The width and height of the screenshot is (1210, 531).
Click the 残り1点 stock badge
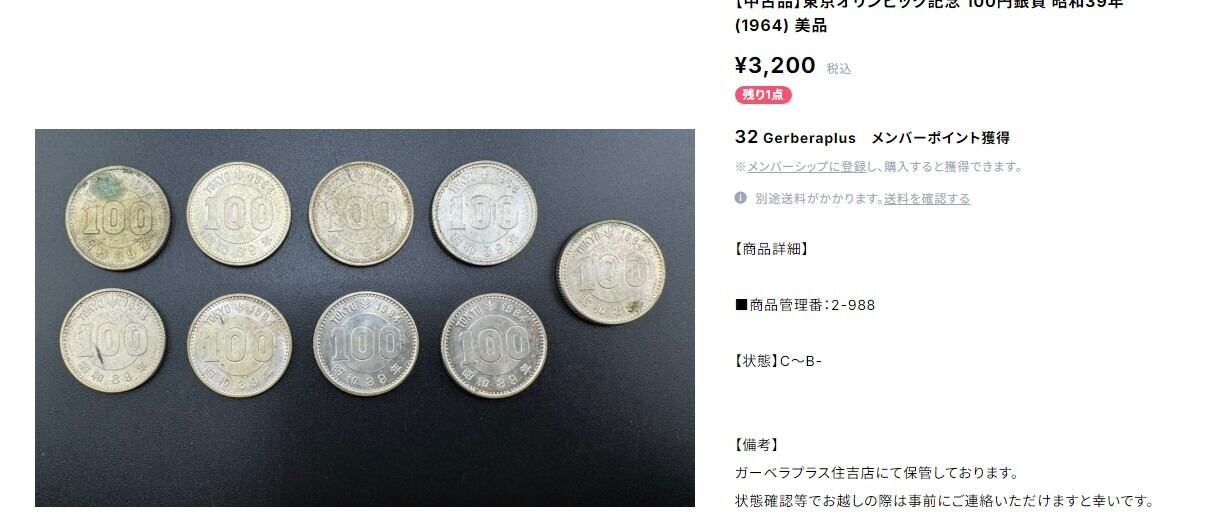tap(763, 95)
